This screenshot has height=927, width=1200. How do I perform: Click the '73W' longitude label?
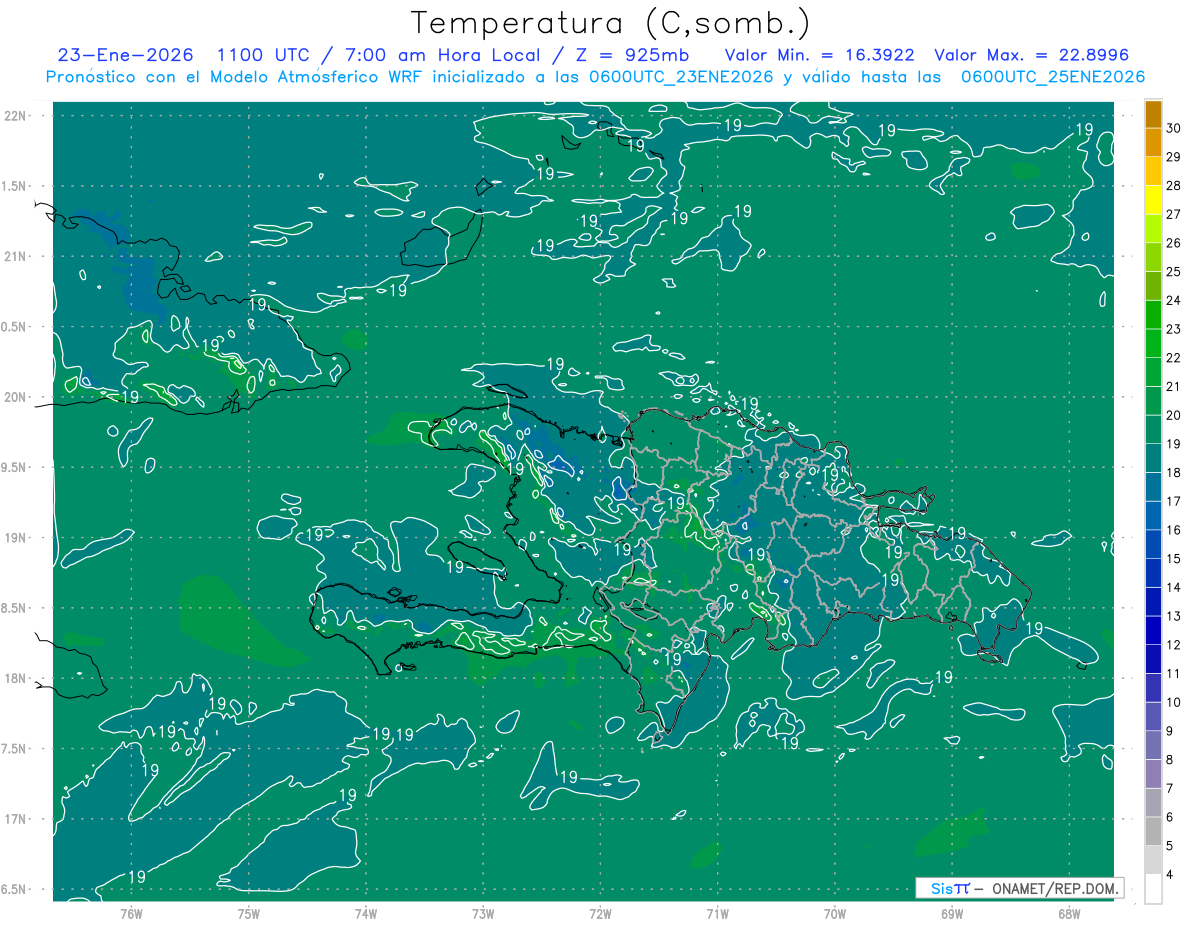tap(483, 913)
